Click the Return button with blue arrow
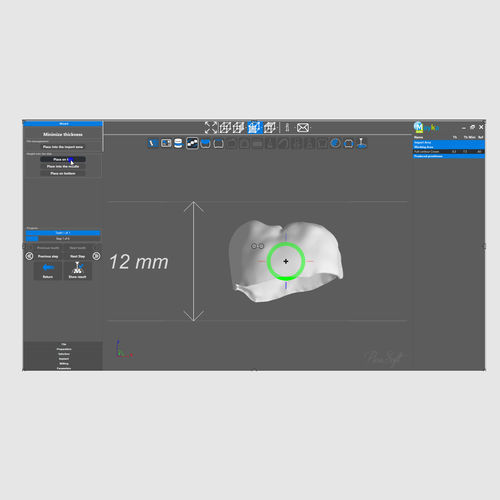The image size is (500, 500). pyautogui.click(x=48, y=270)
